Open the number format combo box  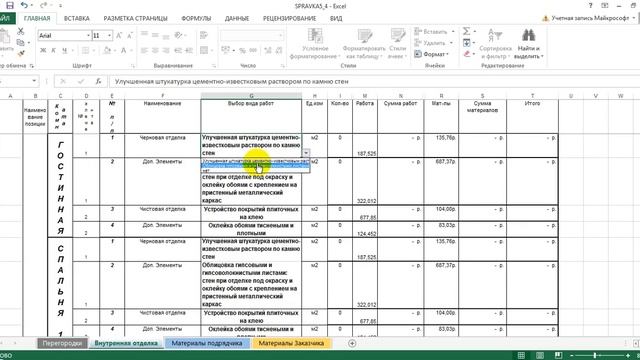[x=252, y=36]
